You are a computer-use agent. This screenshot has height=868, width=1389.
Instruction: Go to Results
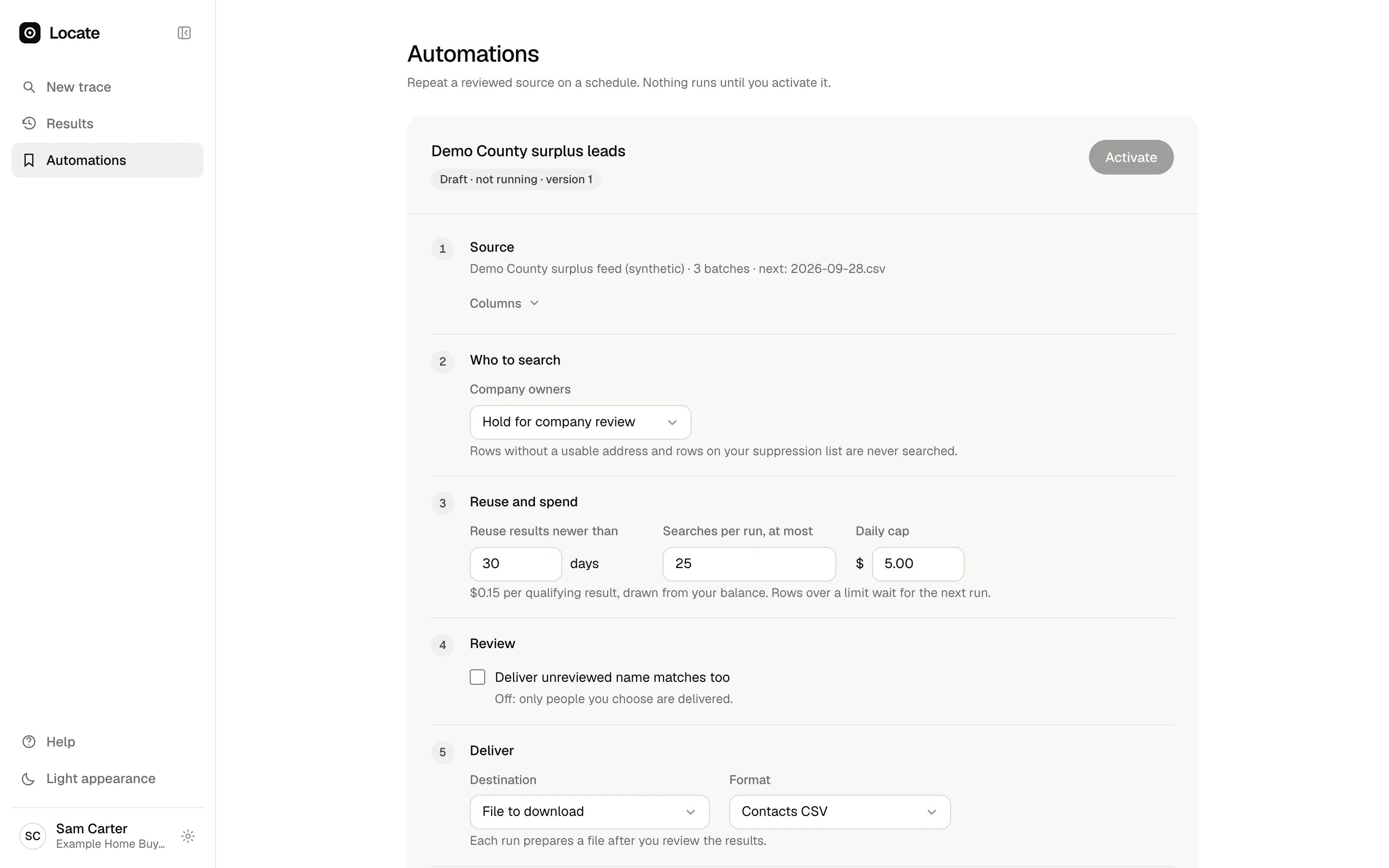108,123
